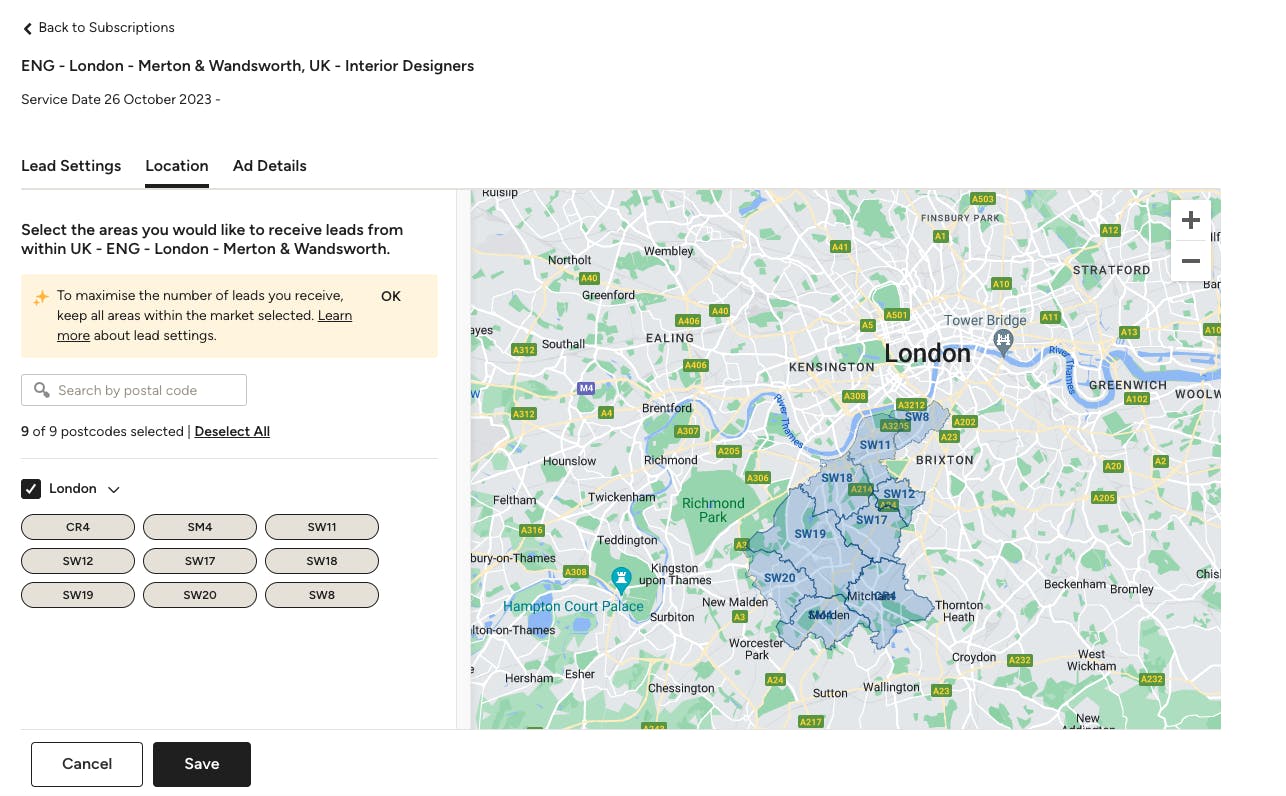Click the back arrow chevron icon
Viewport: 1286px width, 796px height.
coord(28,29)
